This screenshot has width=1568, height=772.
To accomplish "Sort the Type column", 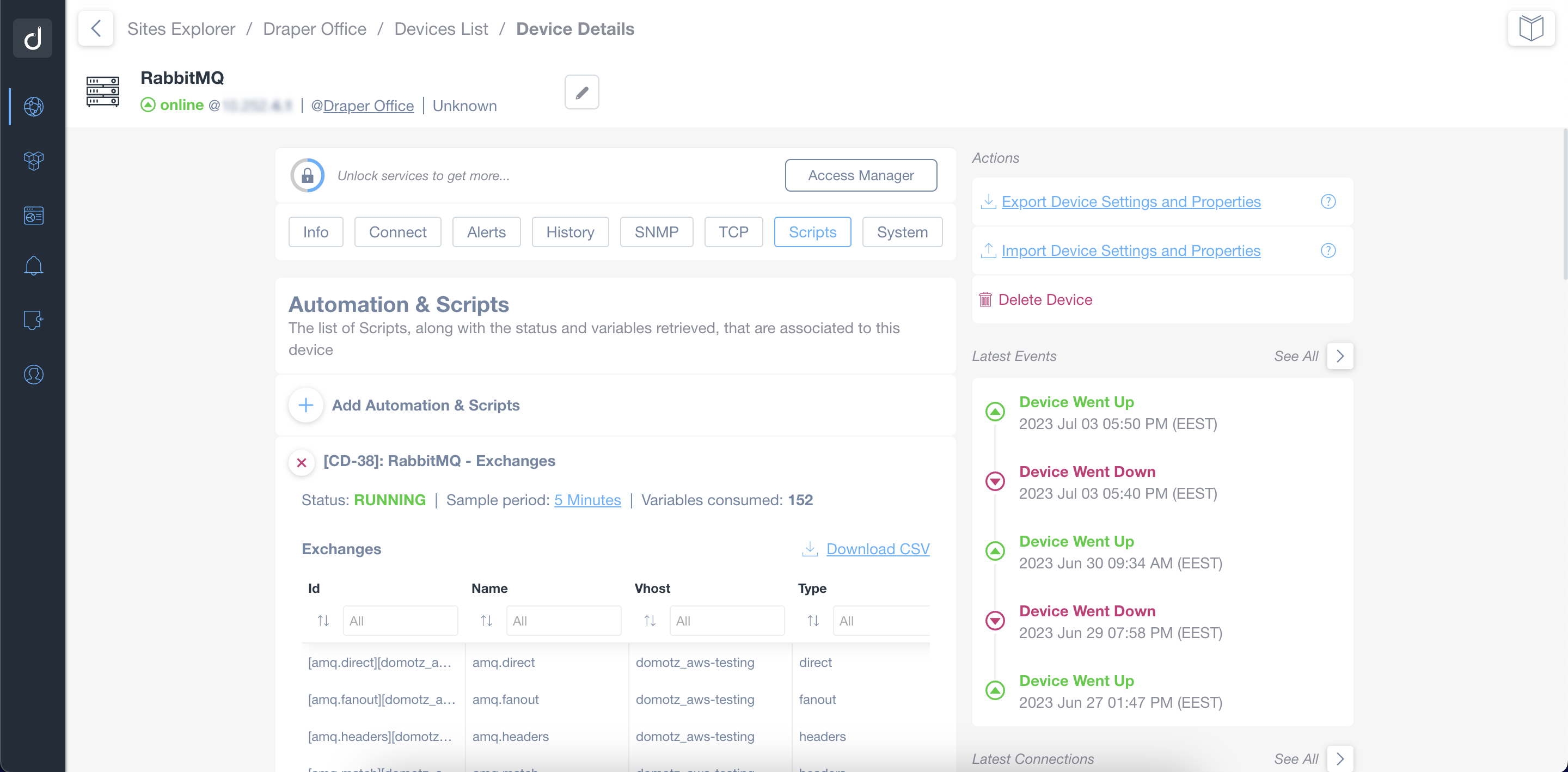I will [x=813, y=621].
